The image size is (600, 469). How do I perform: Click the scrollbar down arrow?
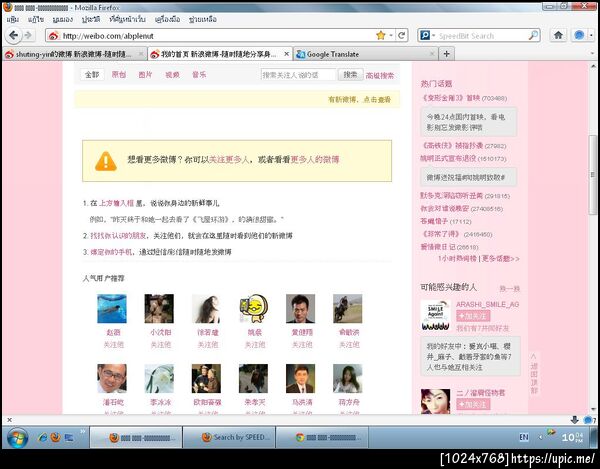(593, 409)
